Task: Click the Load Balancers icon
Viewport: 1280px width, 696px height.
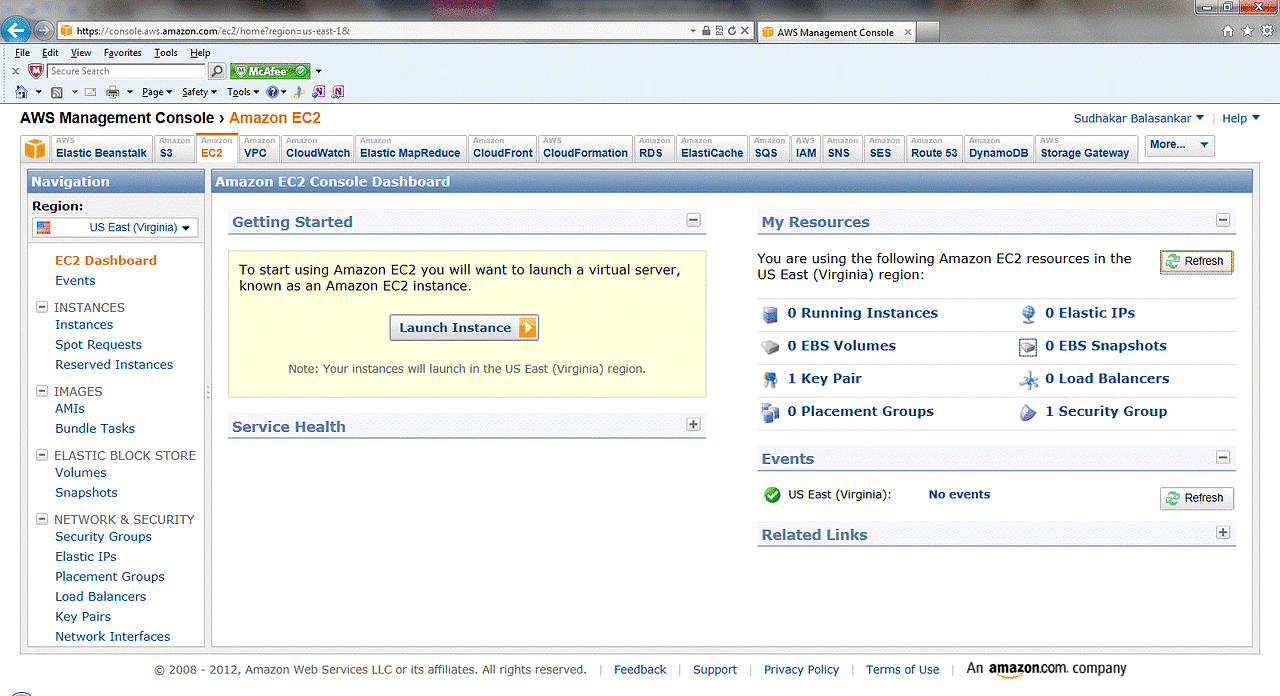Action: 1028,380
